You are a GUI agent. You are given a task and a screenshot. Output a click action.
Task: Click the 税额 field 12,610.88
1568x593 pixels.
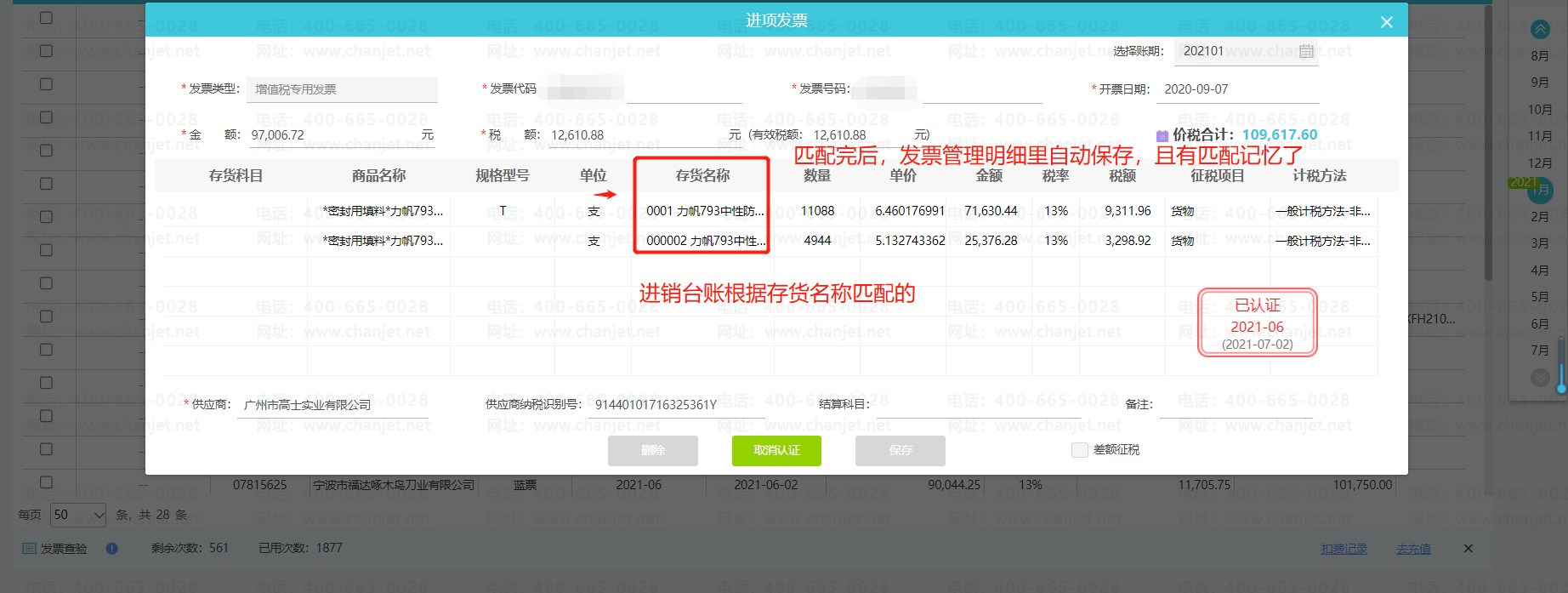point(644,135)
